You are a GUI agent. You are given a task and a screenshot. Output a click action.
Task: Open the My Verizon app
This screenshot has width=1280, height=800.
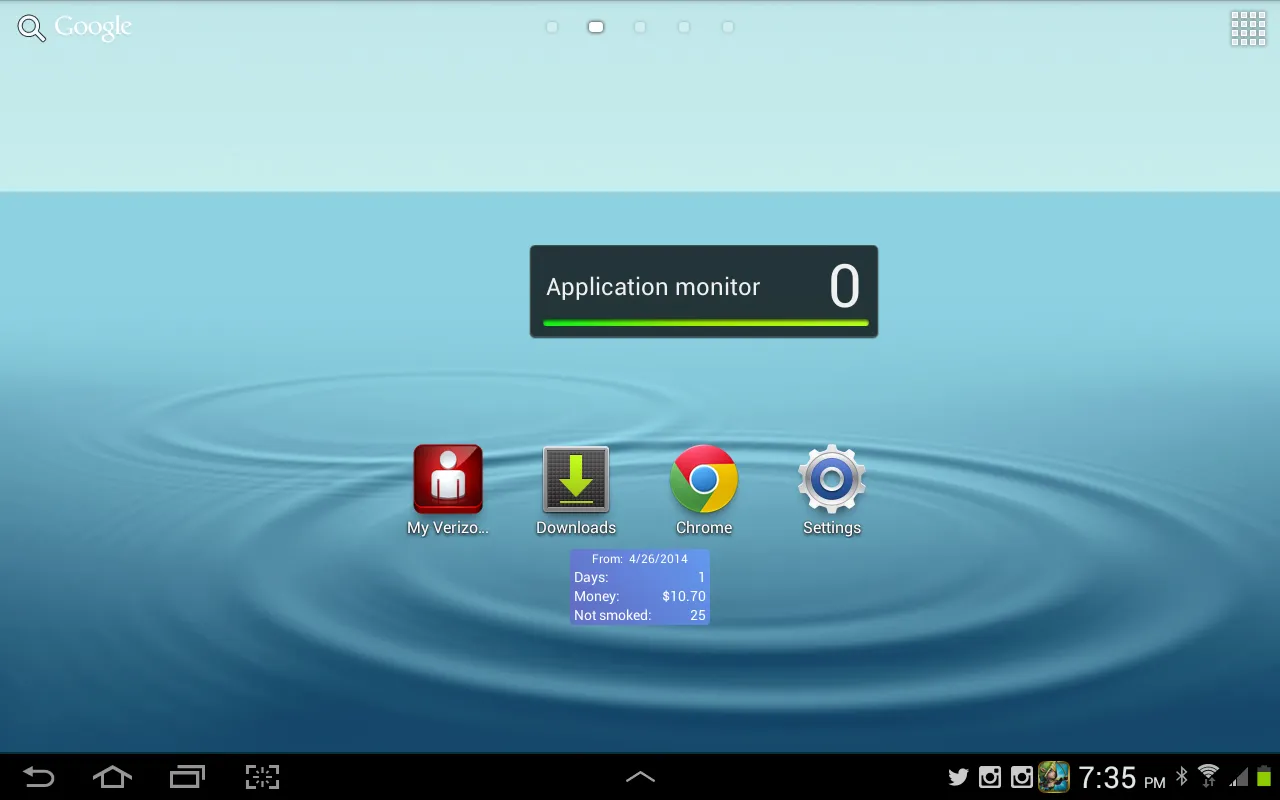448,490
